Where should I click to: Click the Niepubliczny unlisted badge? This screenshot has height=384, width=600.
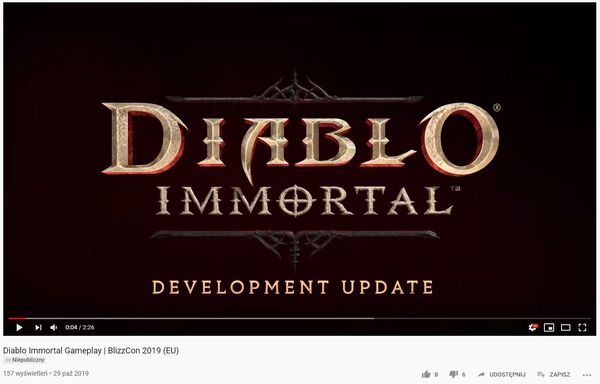25,360
